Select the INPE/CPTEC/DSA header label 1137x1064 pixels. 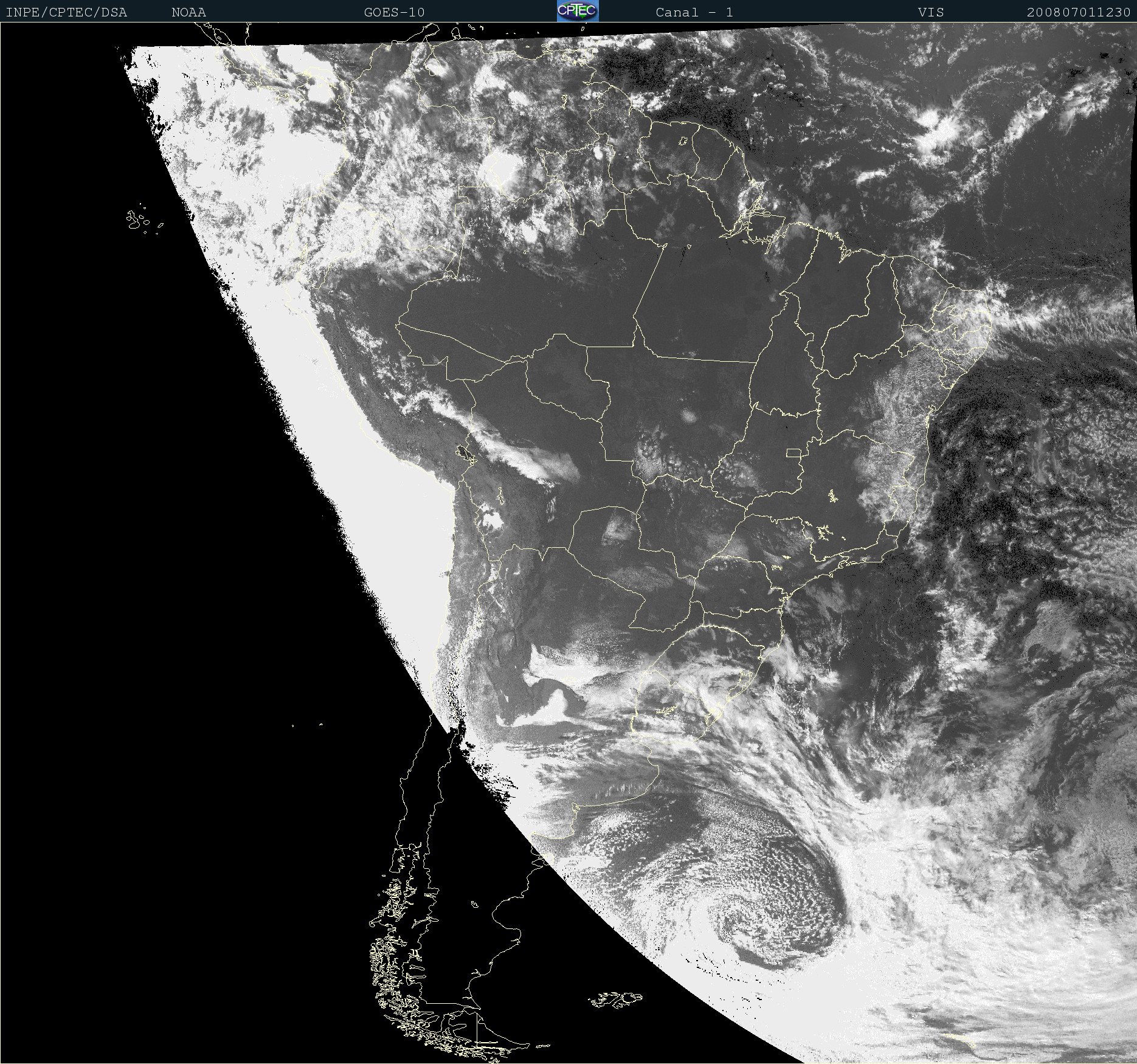66,12
